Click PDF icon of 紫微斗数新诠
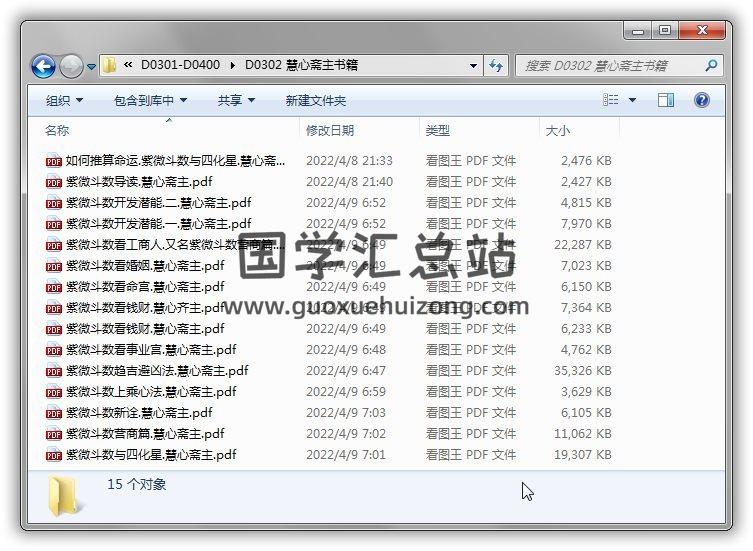 click(x=54, y=413)
